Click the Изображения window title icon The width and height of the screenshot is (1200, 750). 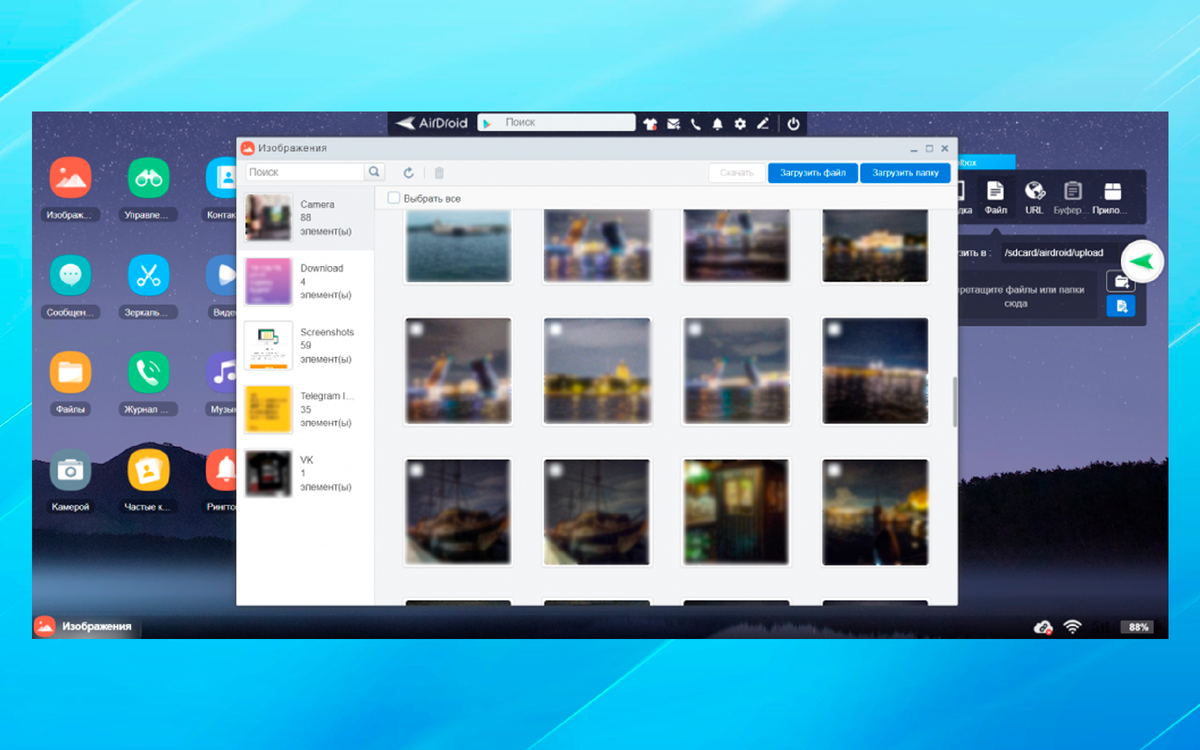[247, 148]
